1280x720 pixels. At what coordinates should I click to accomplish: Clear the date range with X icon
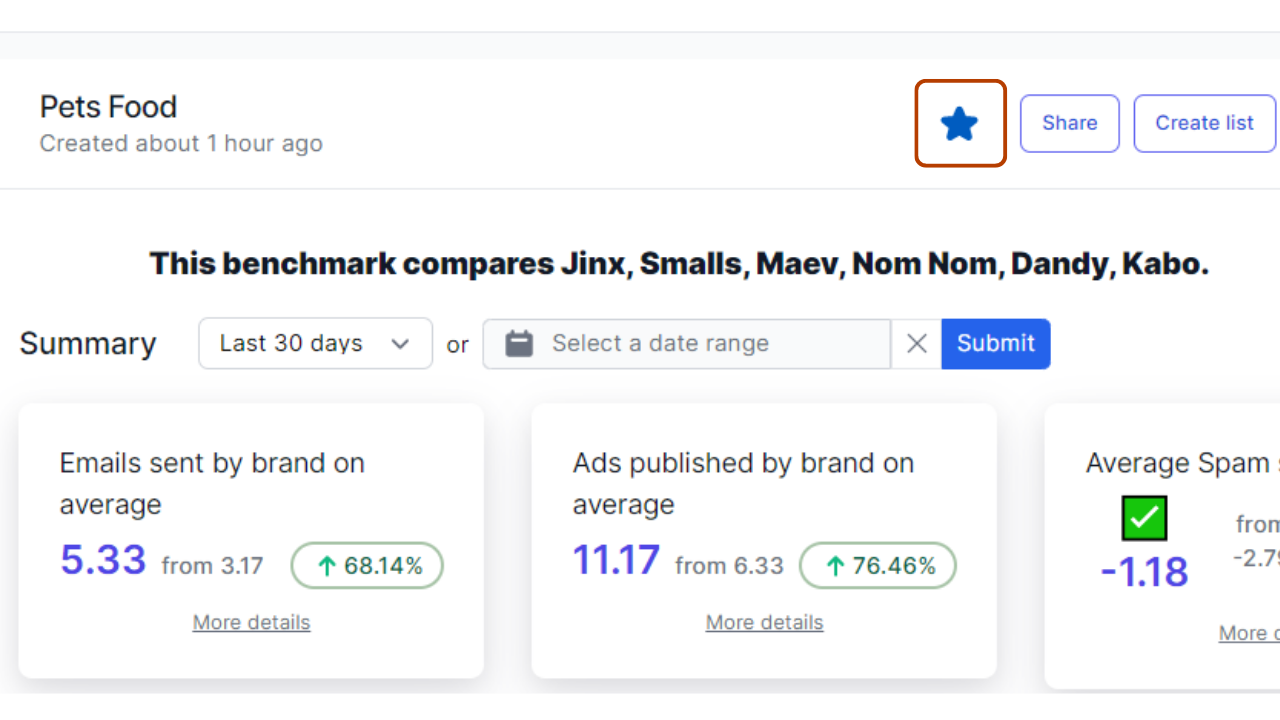pos(916,343)
